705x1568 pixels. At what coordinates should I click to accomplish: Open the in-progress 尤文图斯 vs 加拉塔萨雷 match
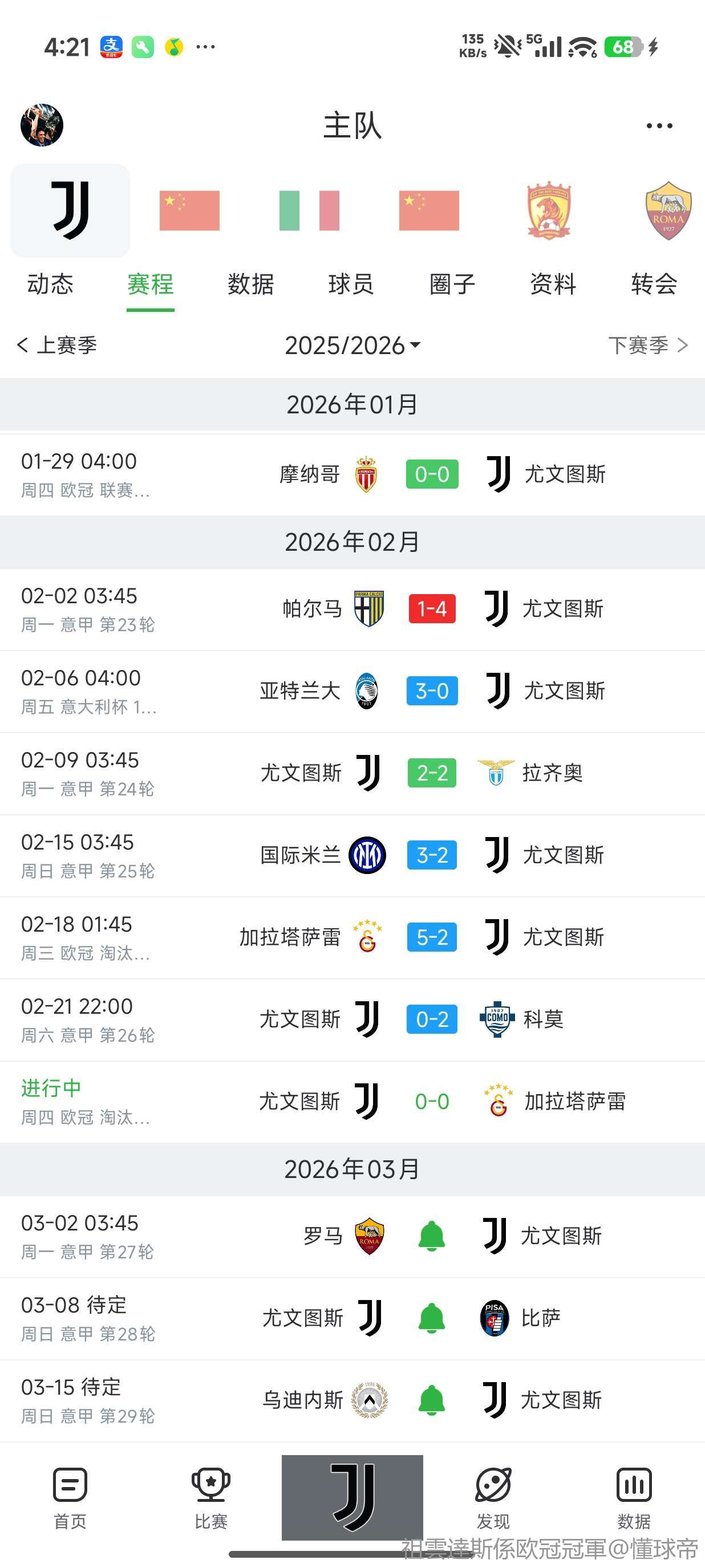[432, 1101]
